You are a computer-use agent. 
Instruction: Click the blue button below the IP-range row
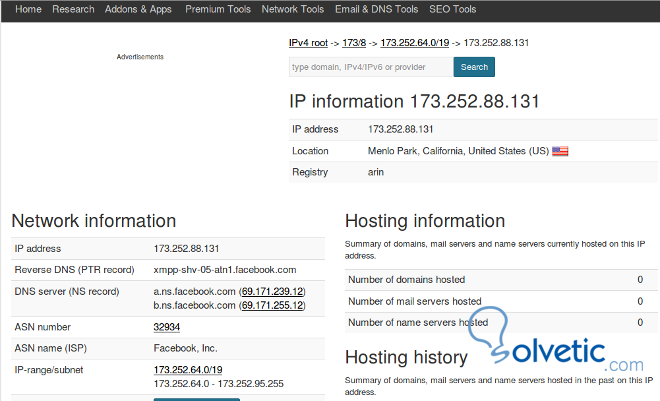(x=196, y=398)
